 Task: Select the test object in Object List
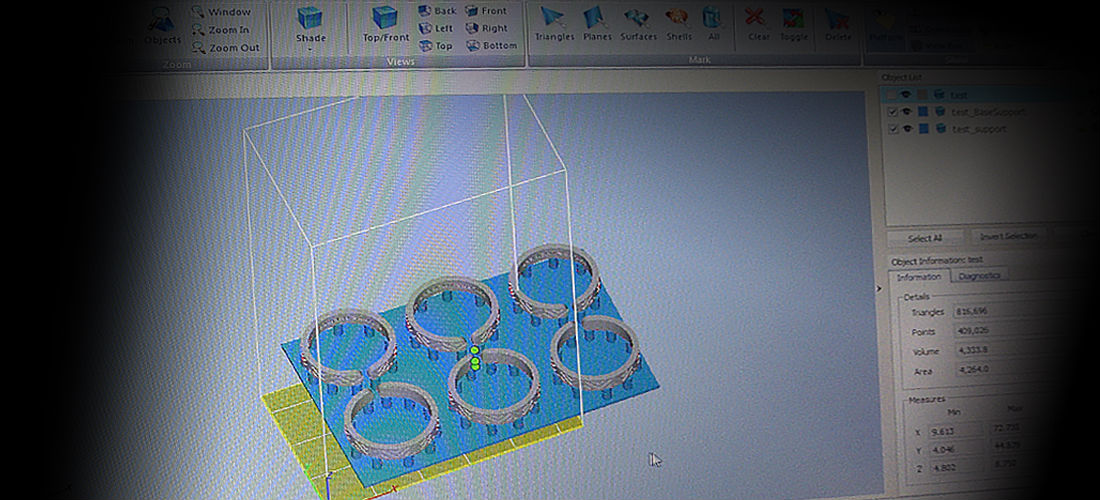[958, 95]
